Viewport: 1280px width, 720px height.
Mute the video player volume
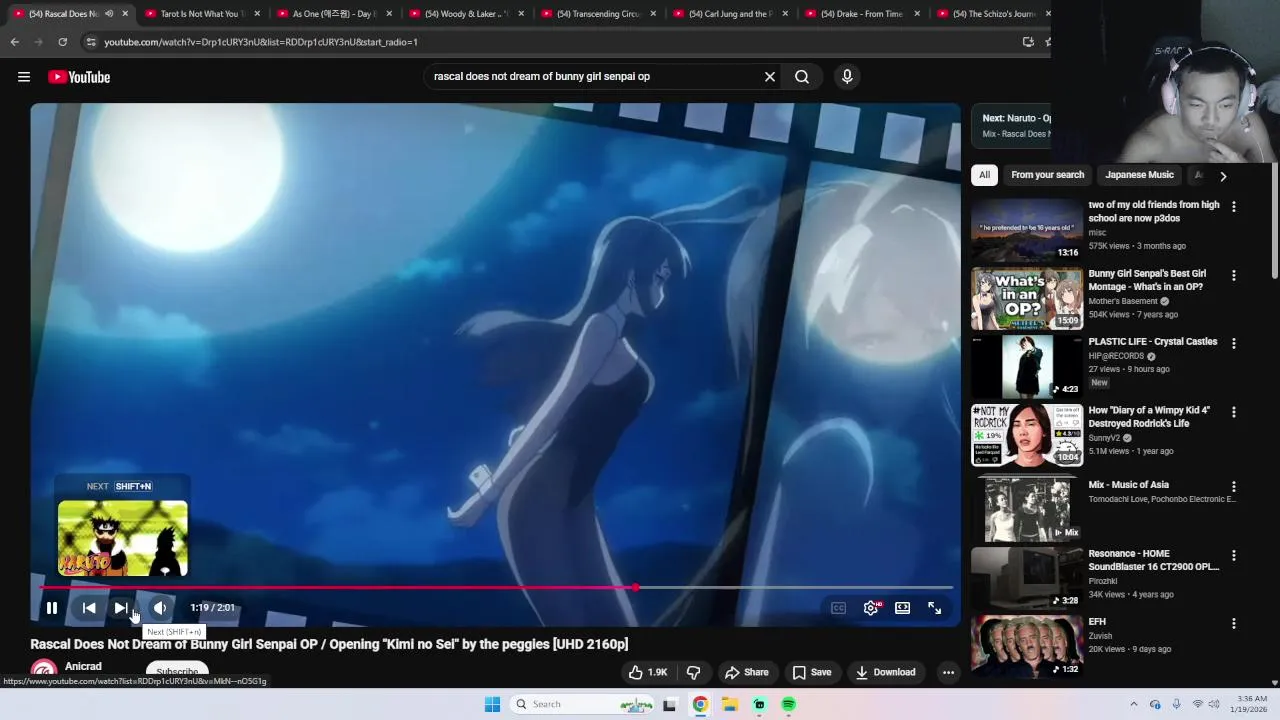point(160,608)
